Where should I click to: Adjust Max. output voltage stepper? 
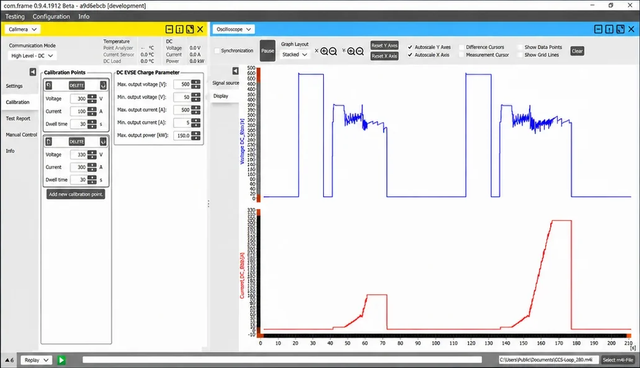[196, 84]
